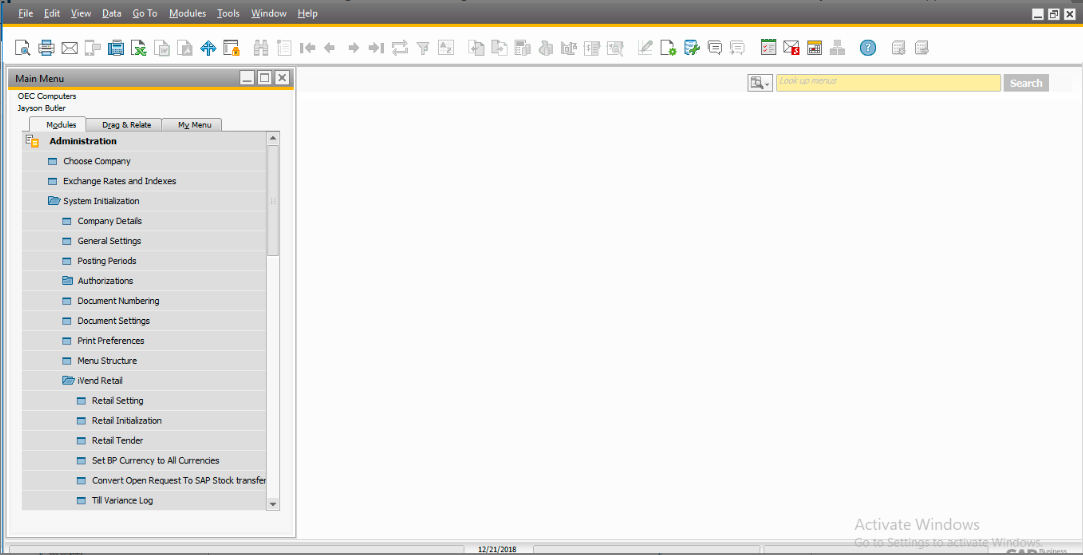Click the Target Document toolbar icon
Image resolution: width=1083 pixels, height=555 pixels.
click(499, 48)
